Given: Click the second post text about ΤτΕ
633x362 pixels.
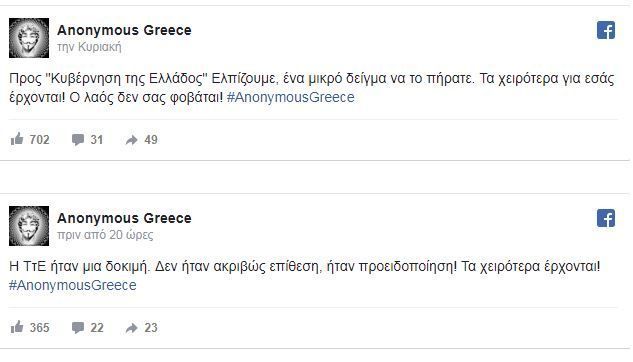Looking at the screenshot, I should tap(305, 276).
